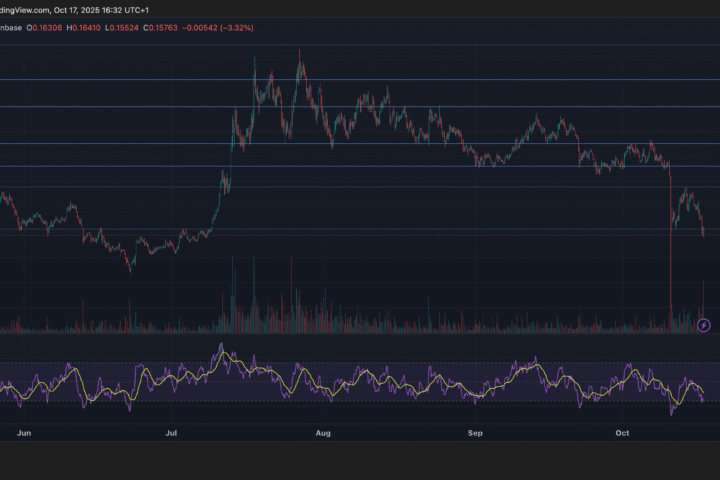720x480 pixels.
Task: Select the Jun label on time axis
Action: pos(24,434)
